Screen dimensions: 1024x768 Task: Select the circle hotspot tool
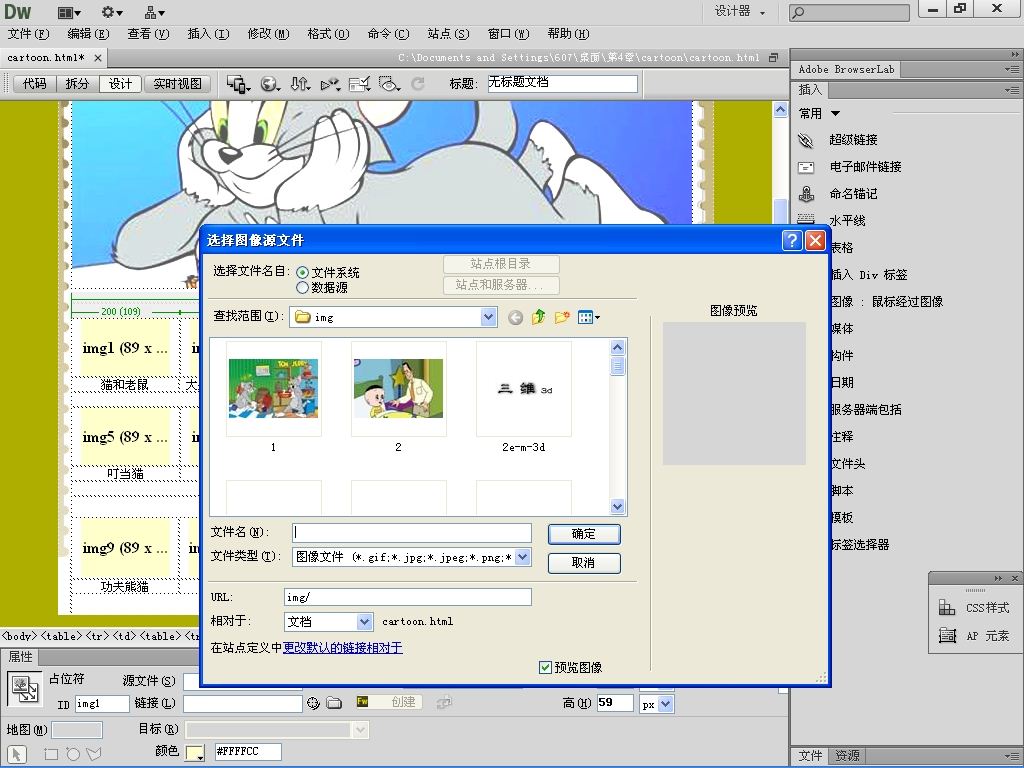72,754
